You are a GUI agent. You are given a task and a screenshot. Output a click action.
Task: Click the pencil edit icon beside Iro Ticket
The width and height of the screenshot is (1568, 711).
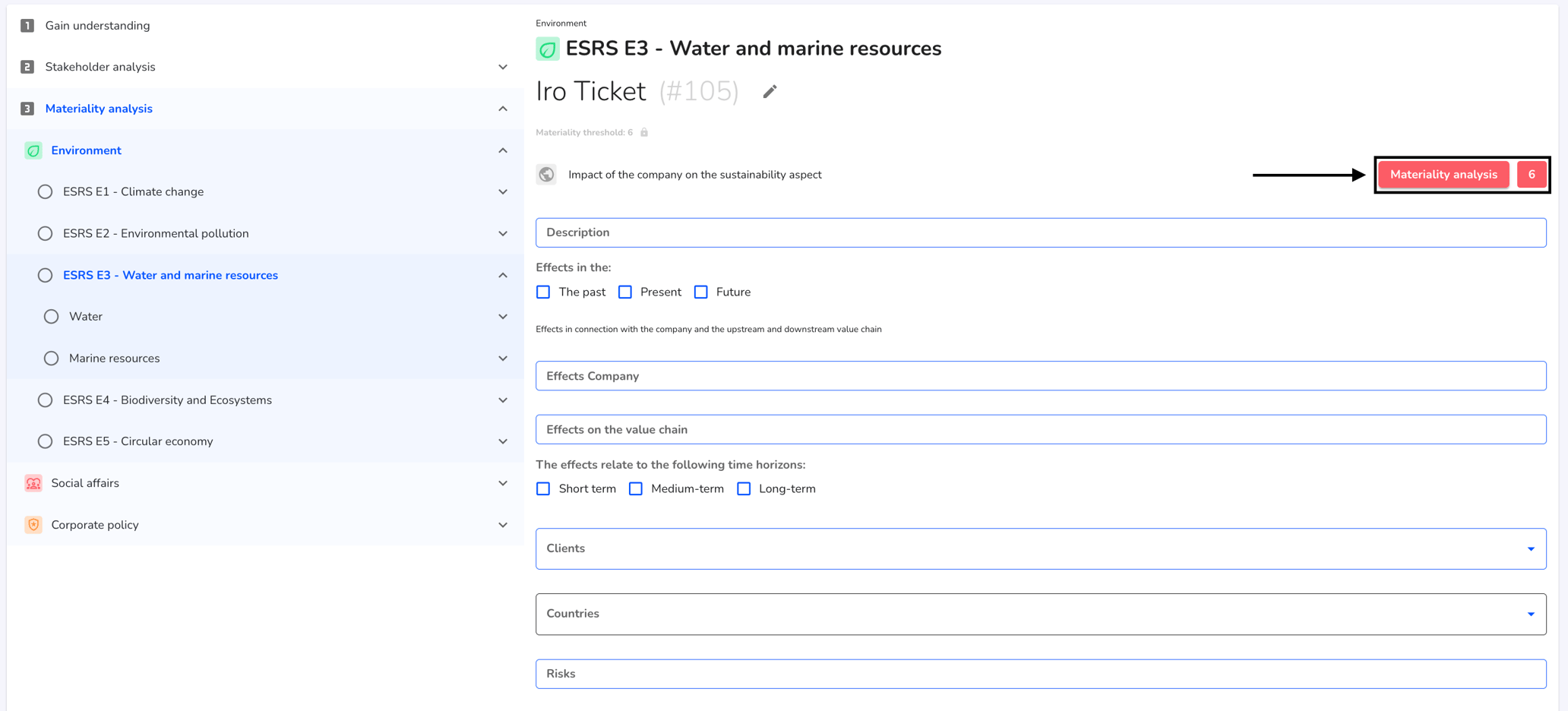[770, 91]
